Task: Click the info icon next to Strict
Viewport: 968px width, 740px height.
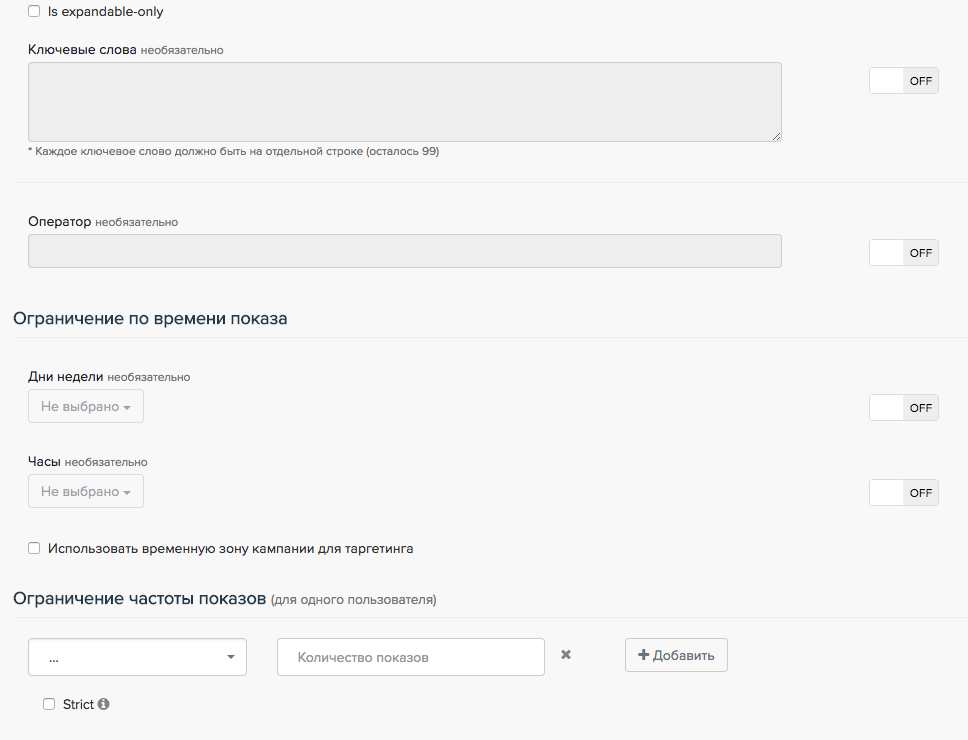Action: click(104, 704)
